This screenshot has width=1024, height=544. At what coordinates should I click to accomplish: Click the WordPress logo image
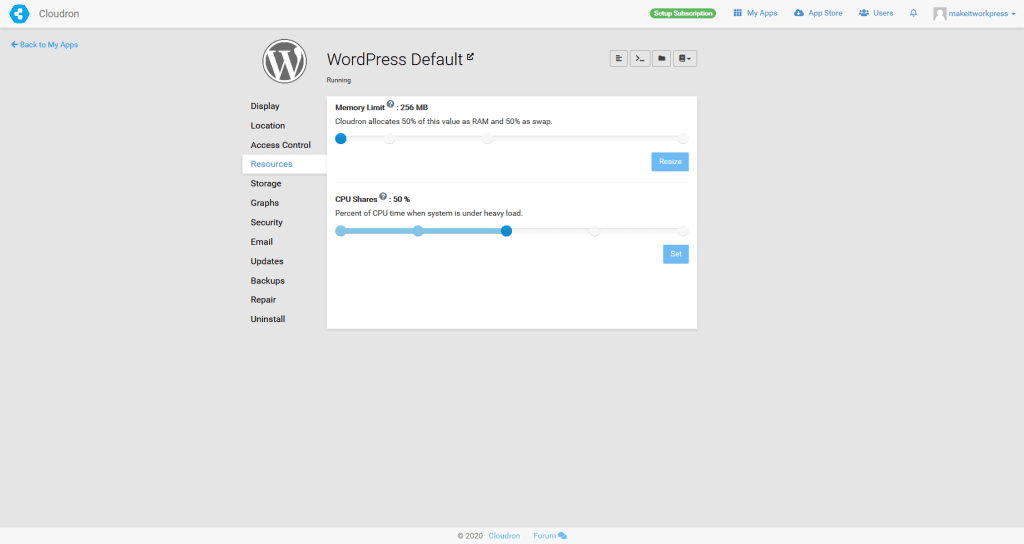click(284, 61)
